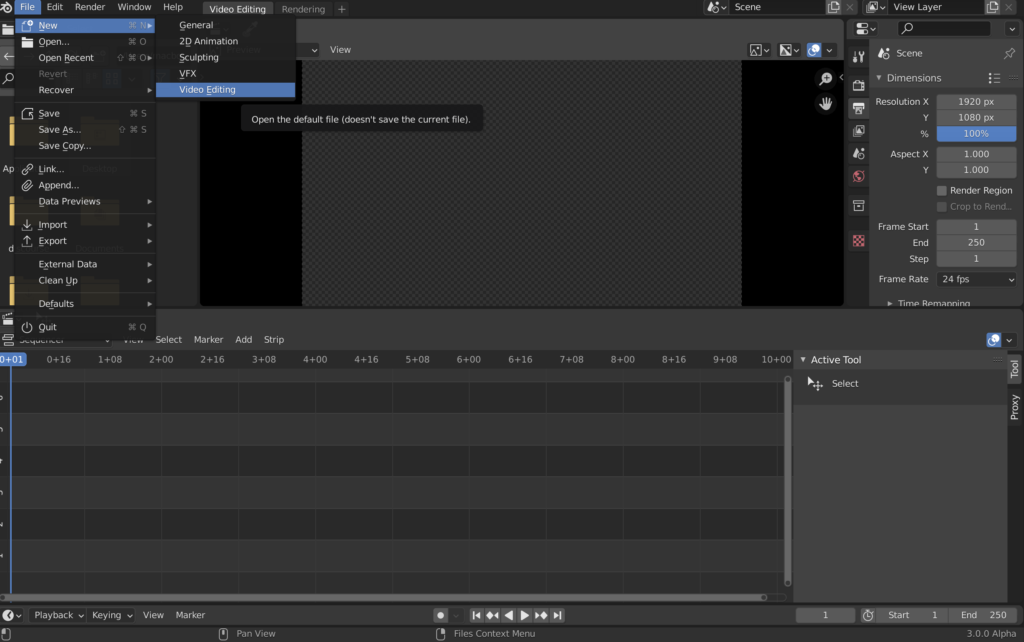Image resolution: width=1024 pixels, height=642 pixels.
Task: Open sequencer overlay options dropdown arrow
Action: 1009,340
